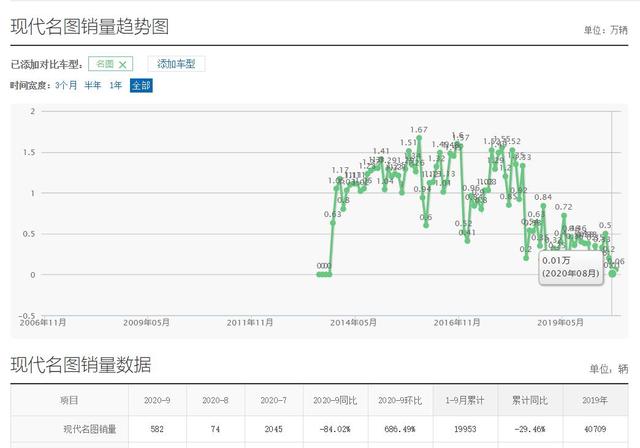Image resolution: width=640 pixels, height=448 pixels.
Task: Select the 半年 time range
Action: coord(93,85)
